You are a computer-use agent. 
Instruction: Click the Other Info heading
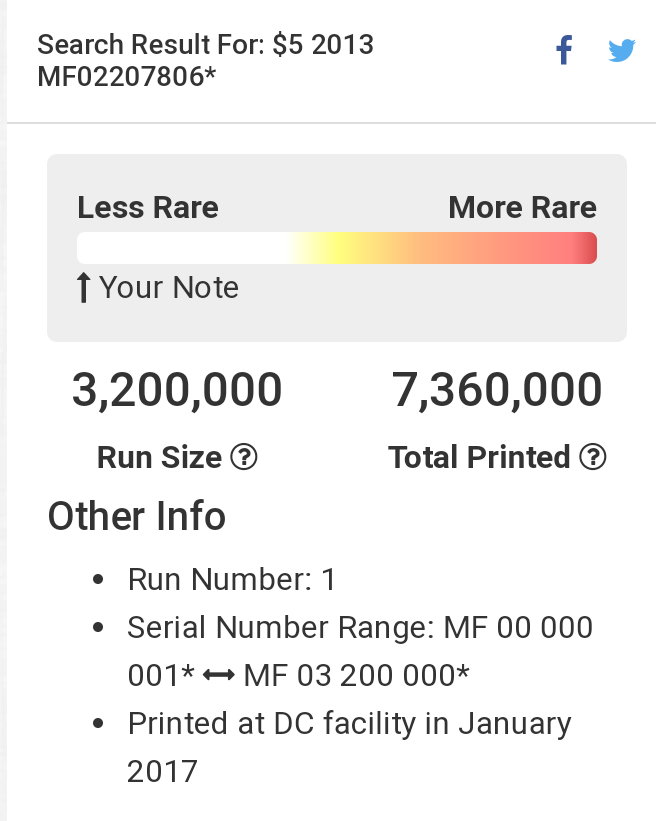point(137,516)
